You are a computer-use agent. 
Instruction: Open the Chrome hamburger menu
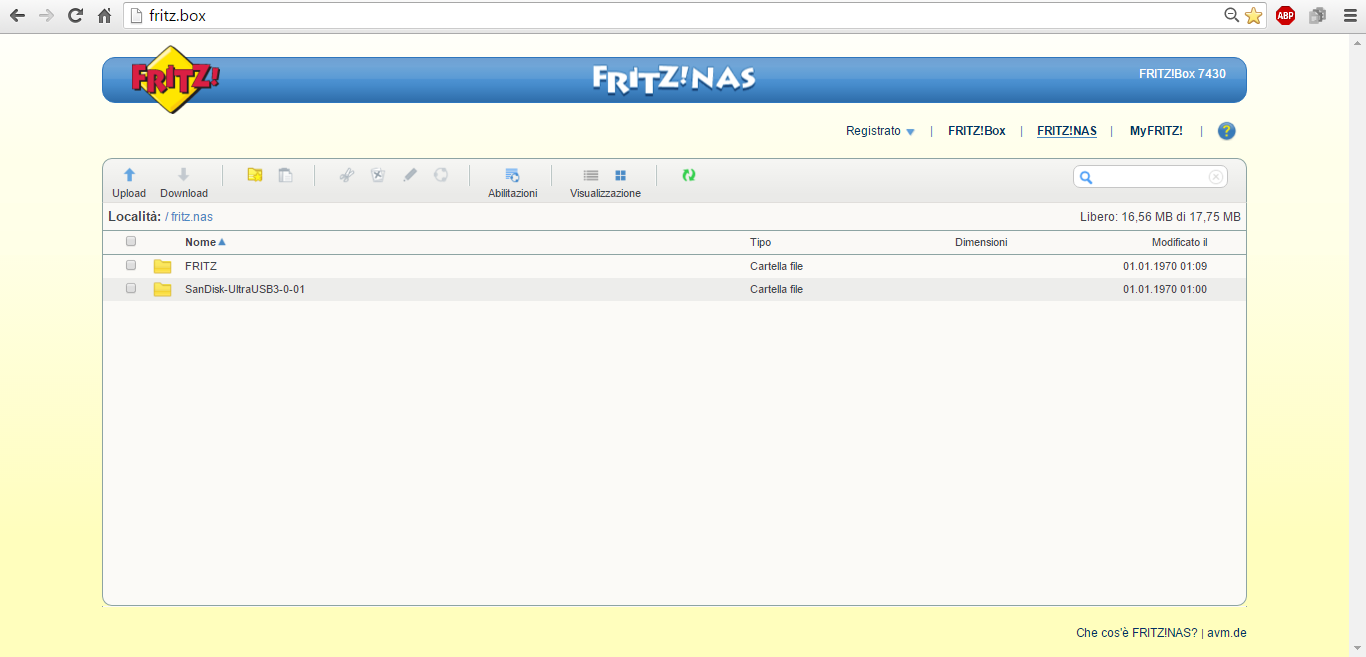tap(1349, 15)
